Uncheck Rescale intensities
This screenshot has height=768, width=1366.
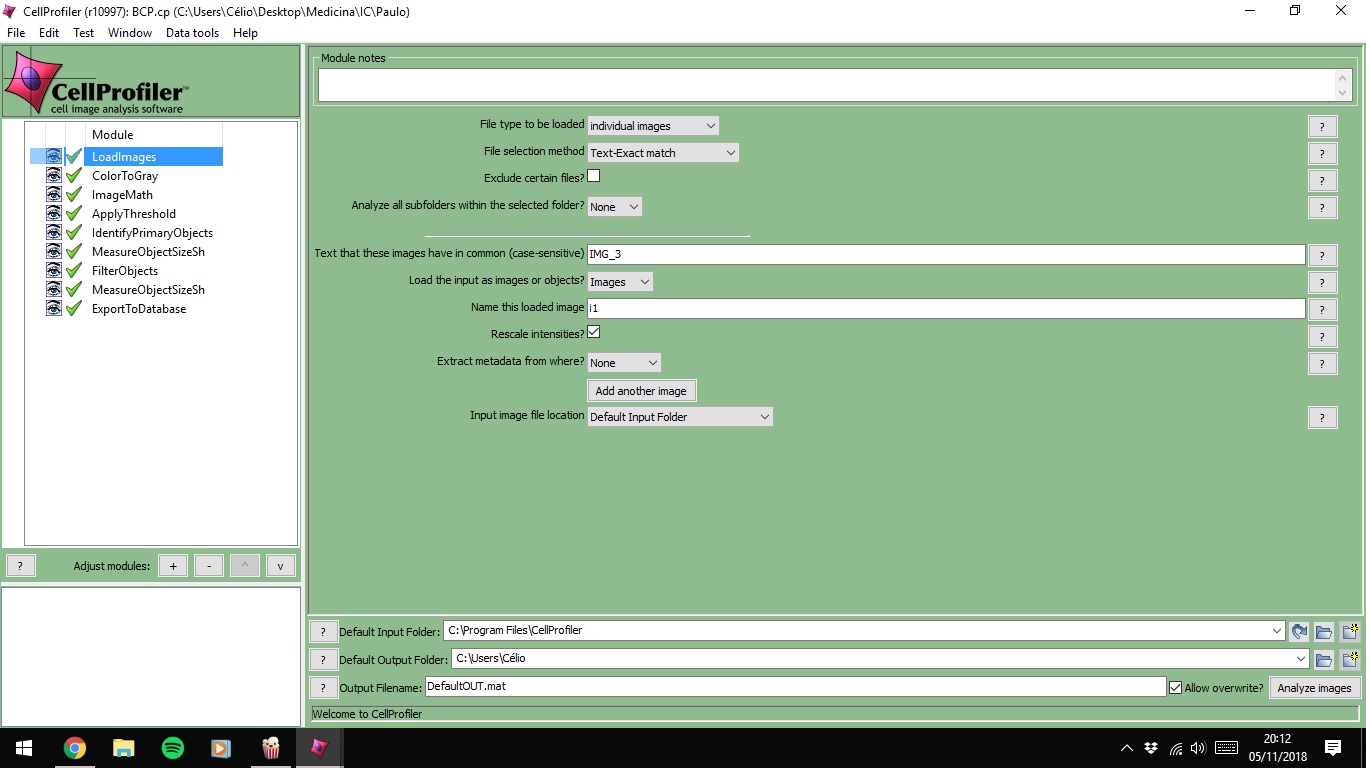[x=593, y=333]
